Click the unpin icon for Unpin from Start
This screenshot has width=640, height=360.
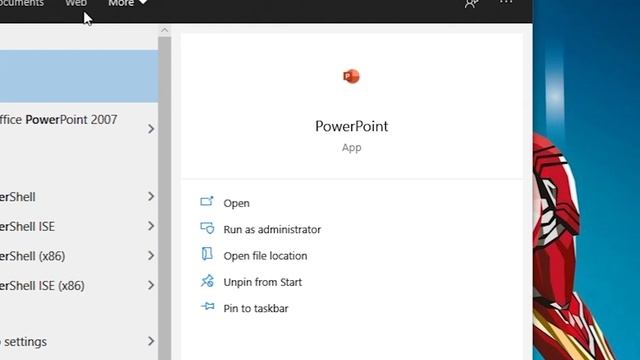point(207,281)
